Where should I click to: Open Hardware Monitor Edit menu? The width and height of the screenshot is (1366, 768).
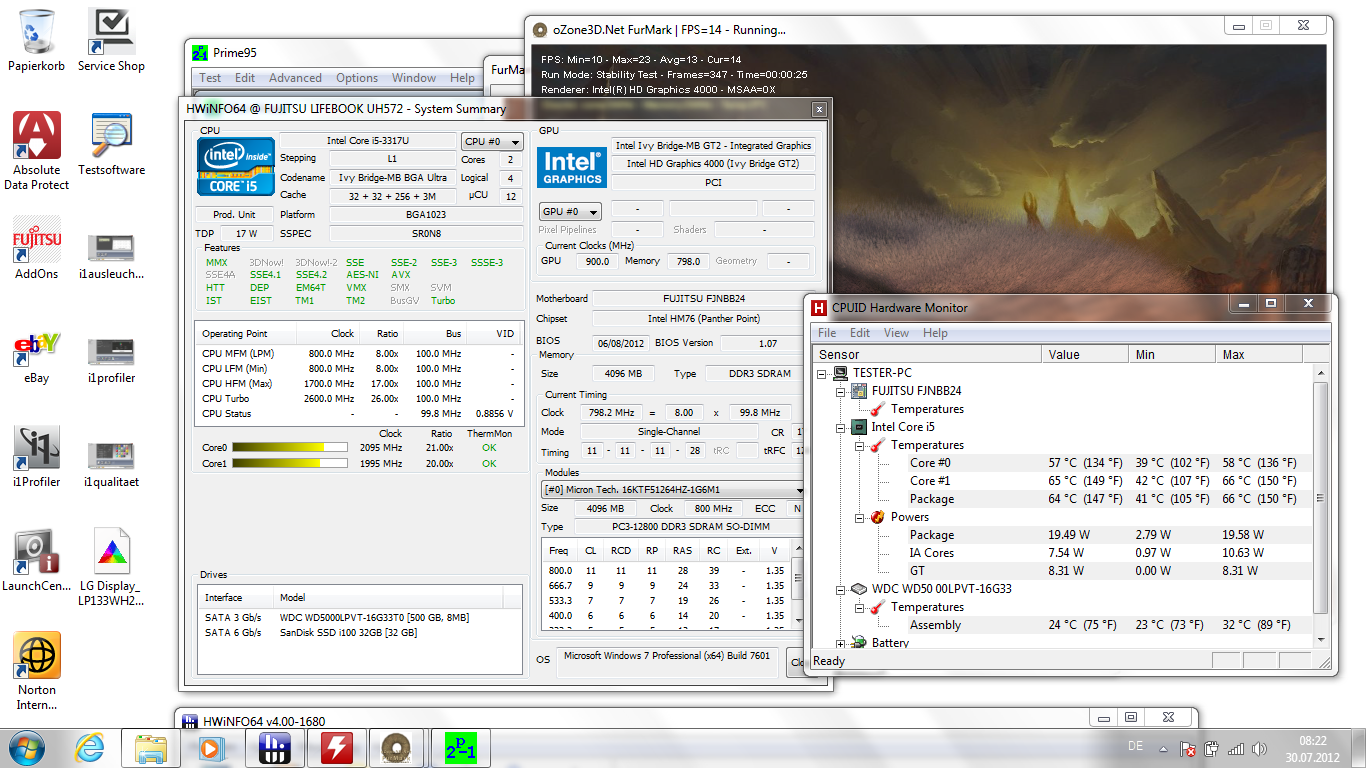860,333
